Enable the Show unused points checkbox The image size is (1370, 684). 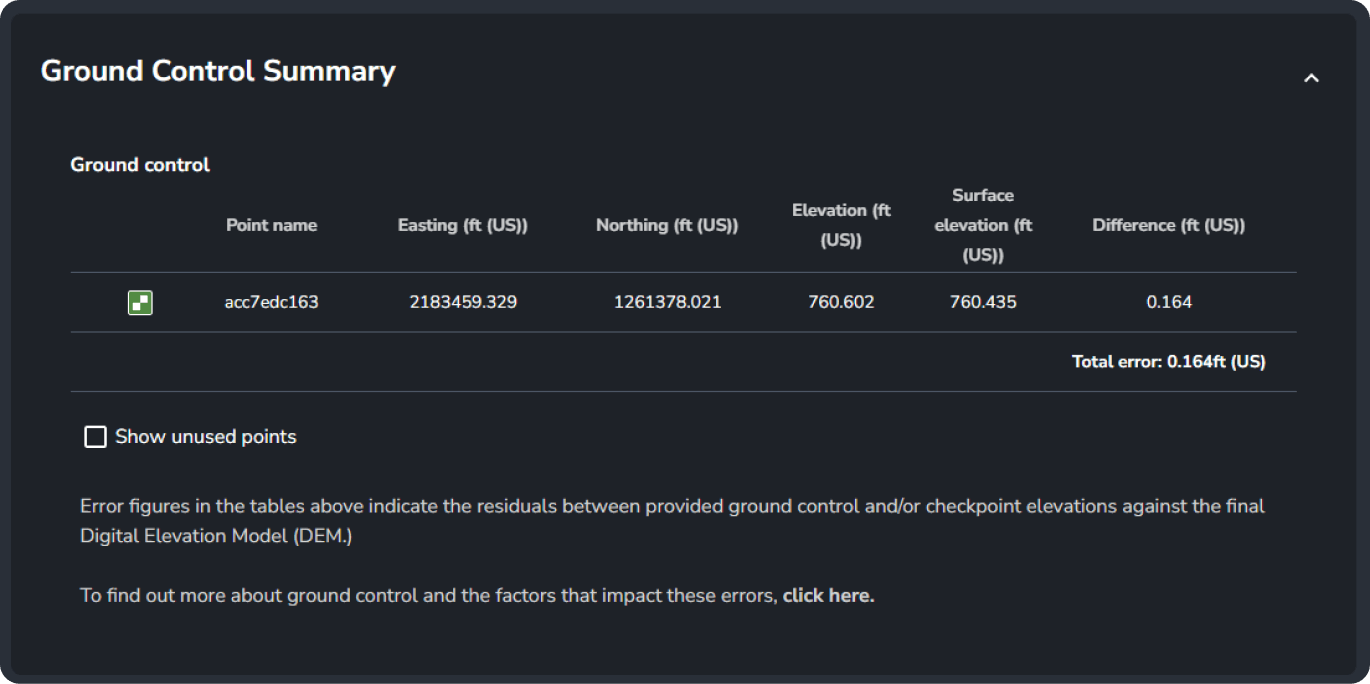coord(95,437)
